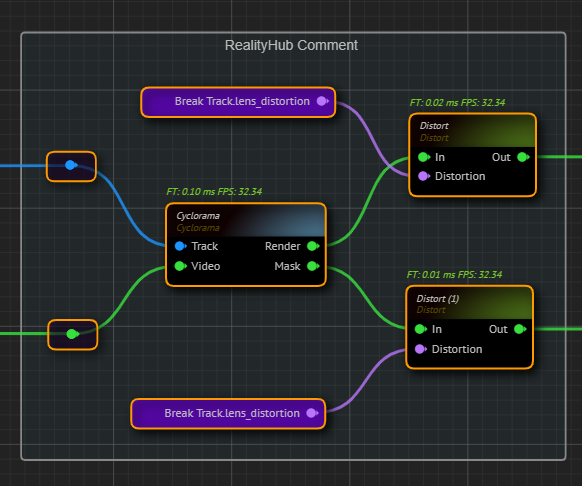Click the Render output pin on Cyclorama
The image size is (582, 486).
(313, 246)
